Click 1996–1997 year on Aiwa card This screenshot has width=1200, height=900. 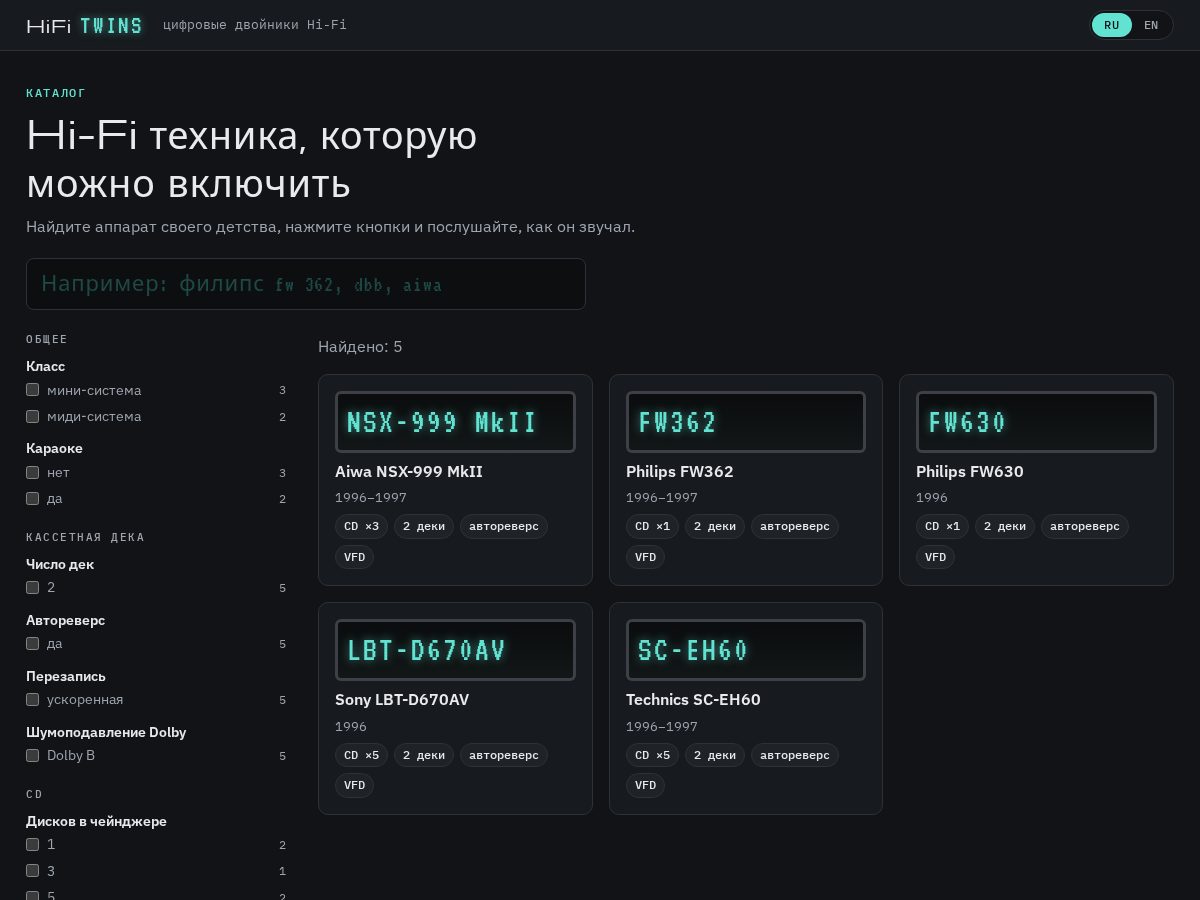(370, 497)
